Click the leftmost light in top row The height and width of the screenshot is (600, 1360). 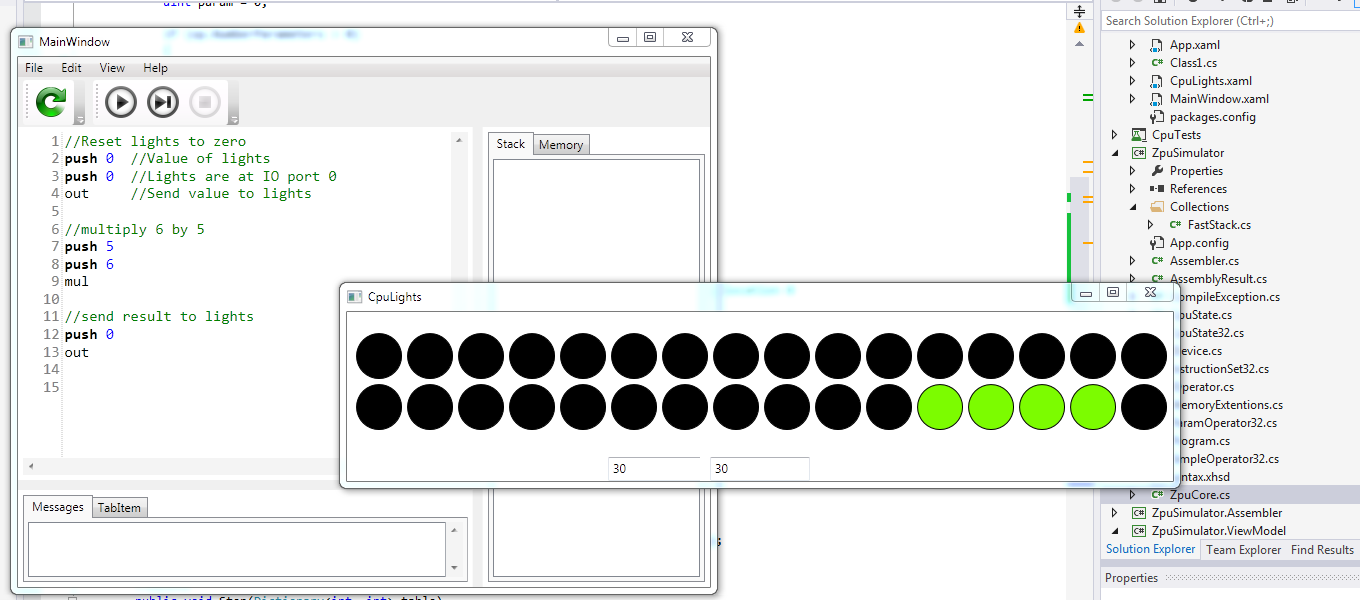pyautogui.click(x=379, y=356)
